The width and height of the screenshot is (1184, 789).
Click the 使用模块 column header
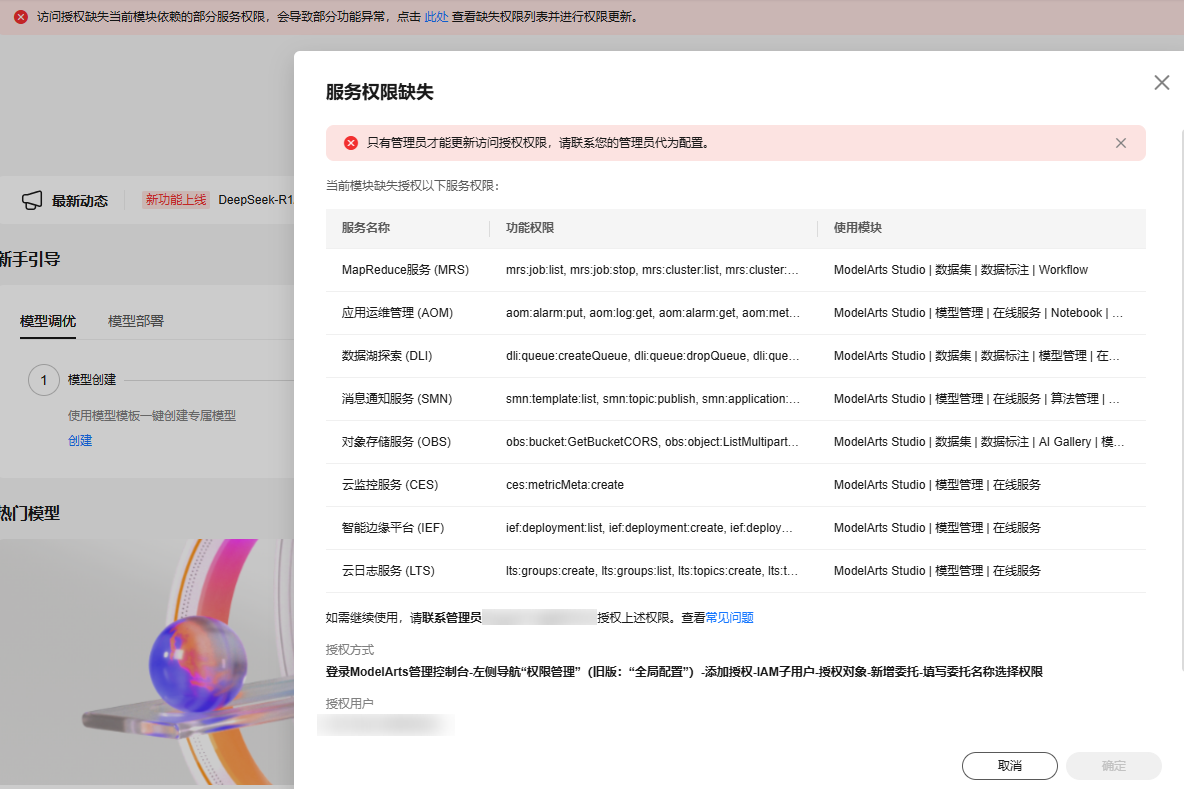pos(858,228)
